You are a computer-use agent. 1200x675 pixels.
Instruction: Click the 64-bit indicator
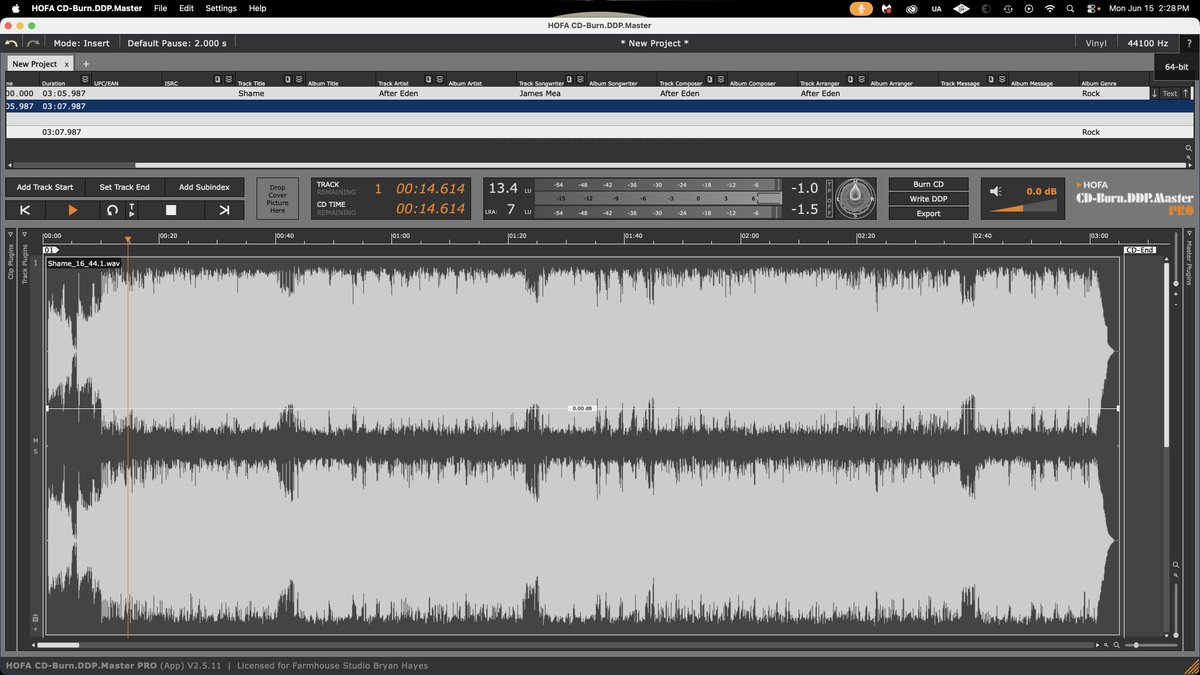point(1176,66)
